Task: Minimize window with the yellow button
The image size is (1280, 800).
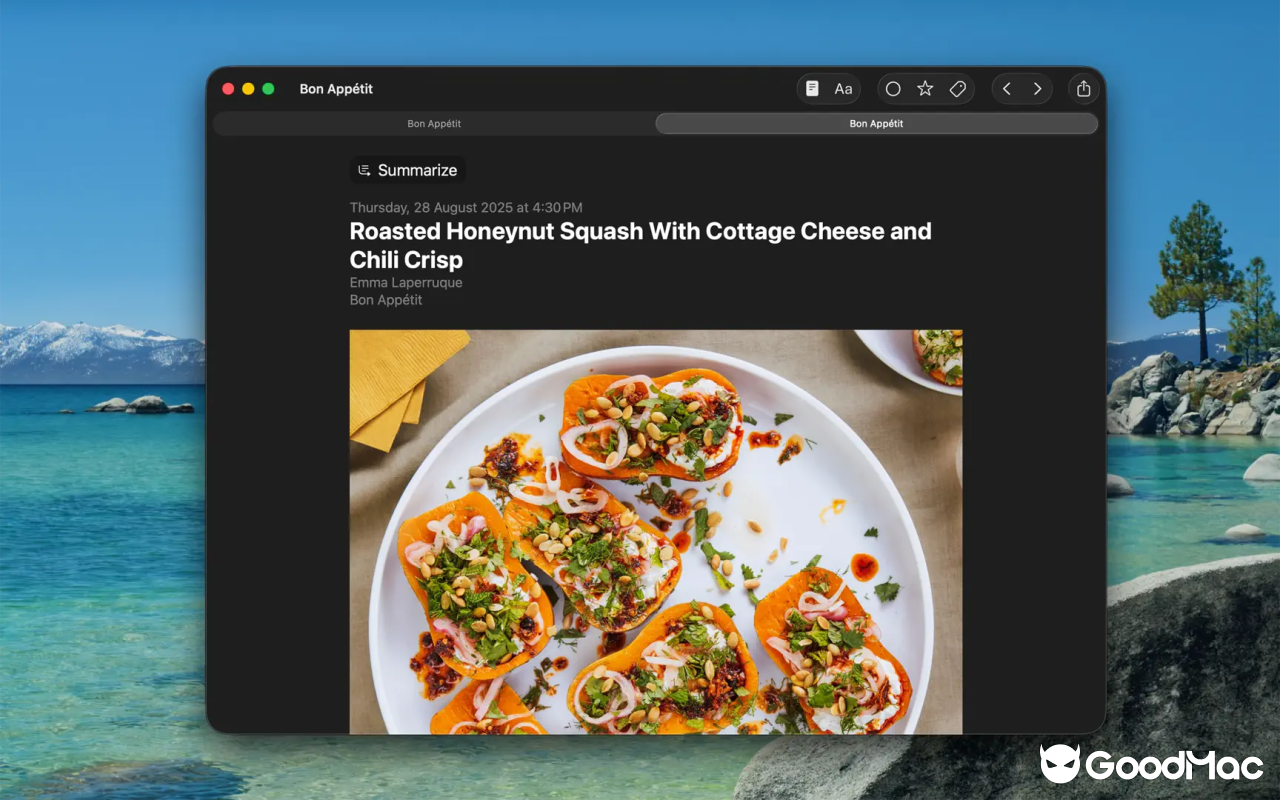Action: [248, 89]
